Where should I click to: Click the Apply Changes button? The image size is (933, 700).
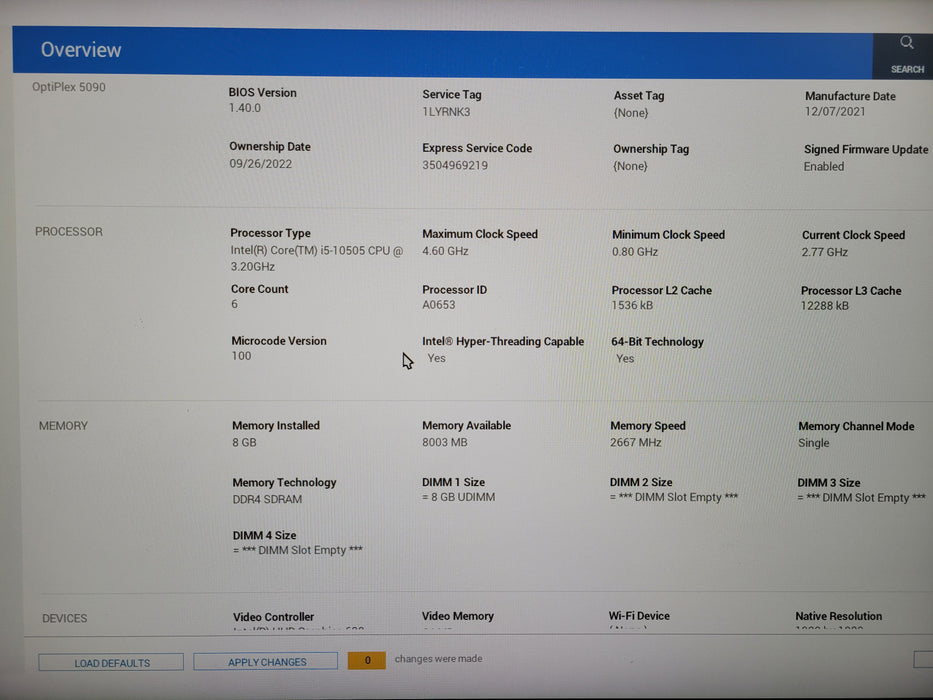pyautogui.click(x=266, y=661)
